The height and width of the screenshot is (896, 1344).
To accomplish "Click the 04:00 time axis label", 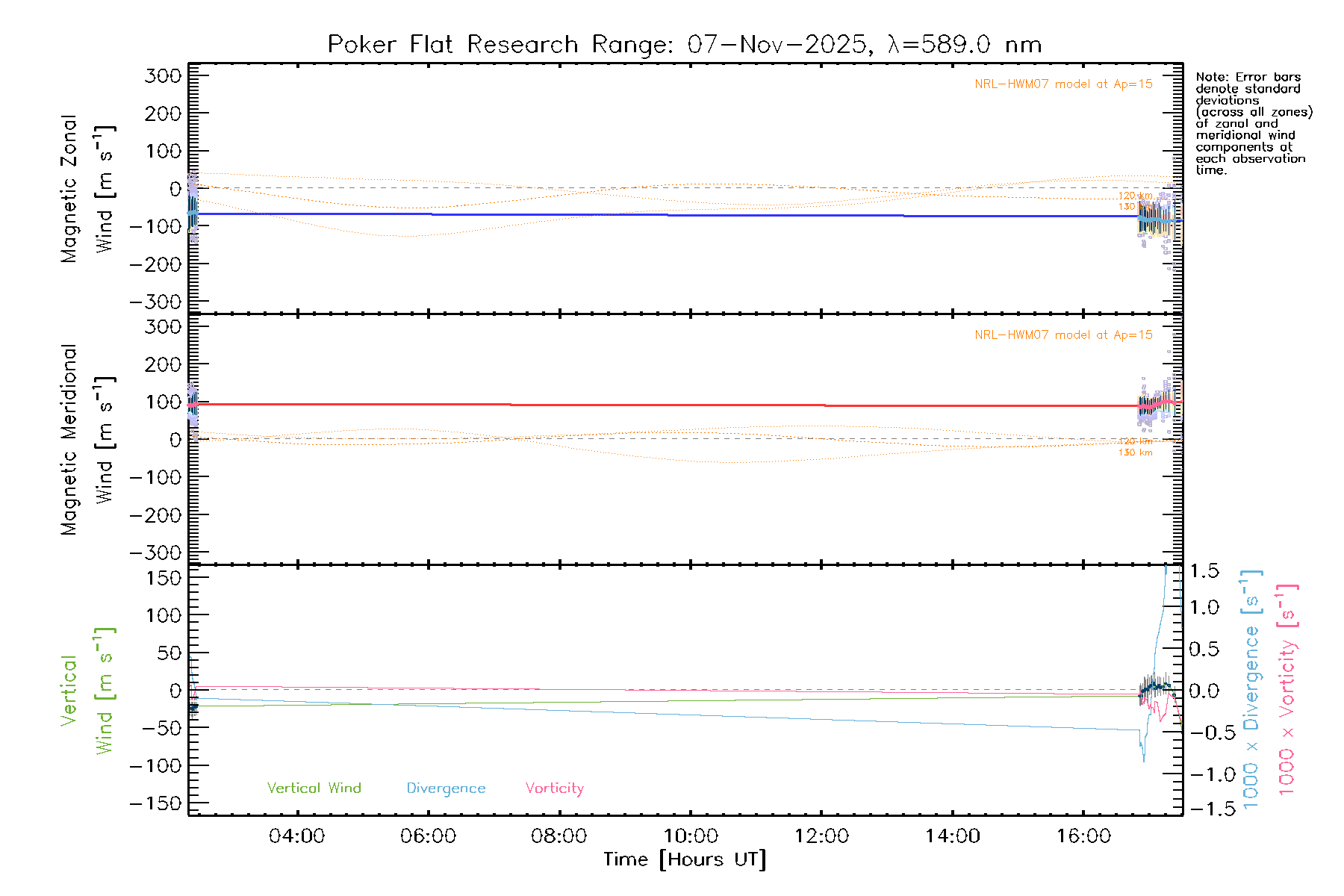I will click(296, 836).
